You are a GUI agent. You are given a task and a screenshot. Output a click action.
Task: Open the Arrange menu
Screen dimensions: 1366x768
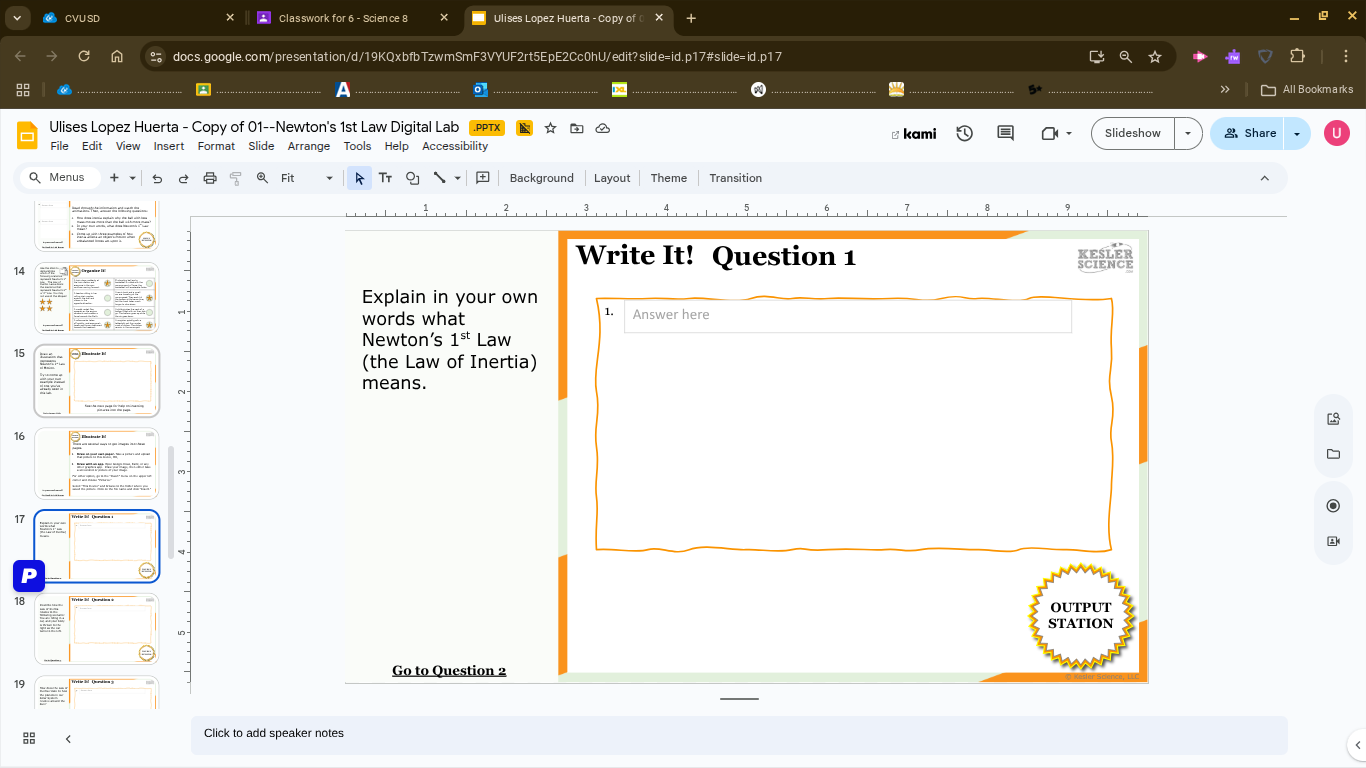tap(309, 146)
